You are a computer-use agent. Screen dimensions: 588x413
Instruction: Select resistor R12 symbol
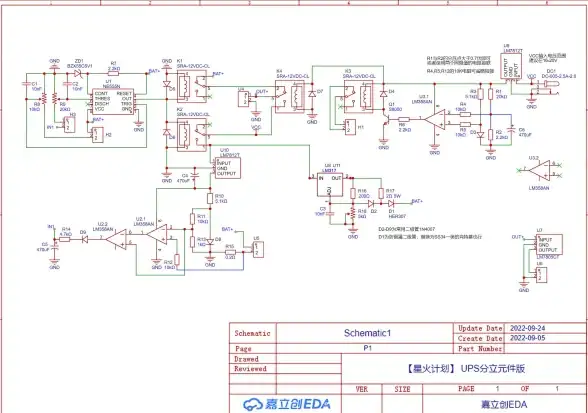click(x=177, y=260)
